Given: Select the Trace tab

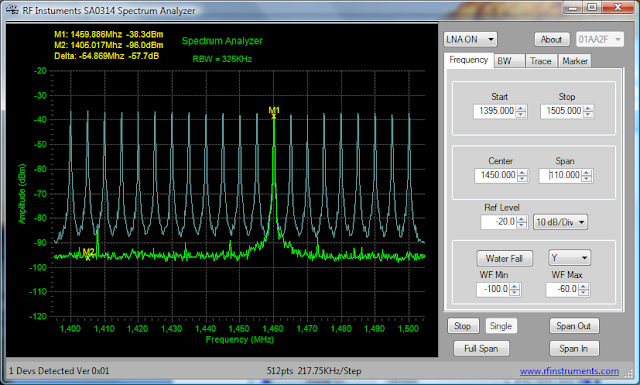Looking at the screenshot, I should 541,61.
